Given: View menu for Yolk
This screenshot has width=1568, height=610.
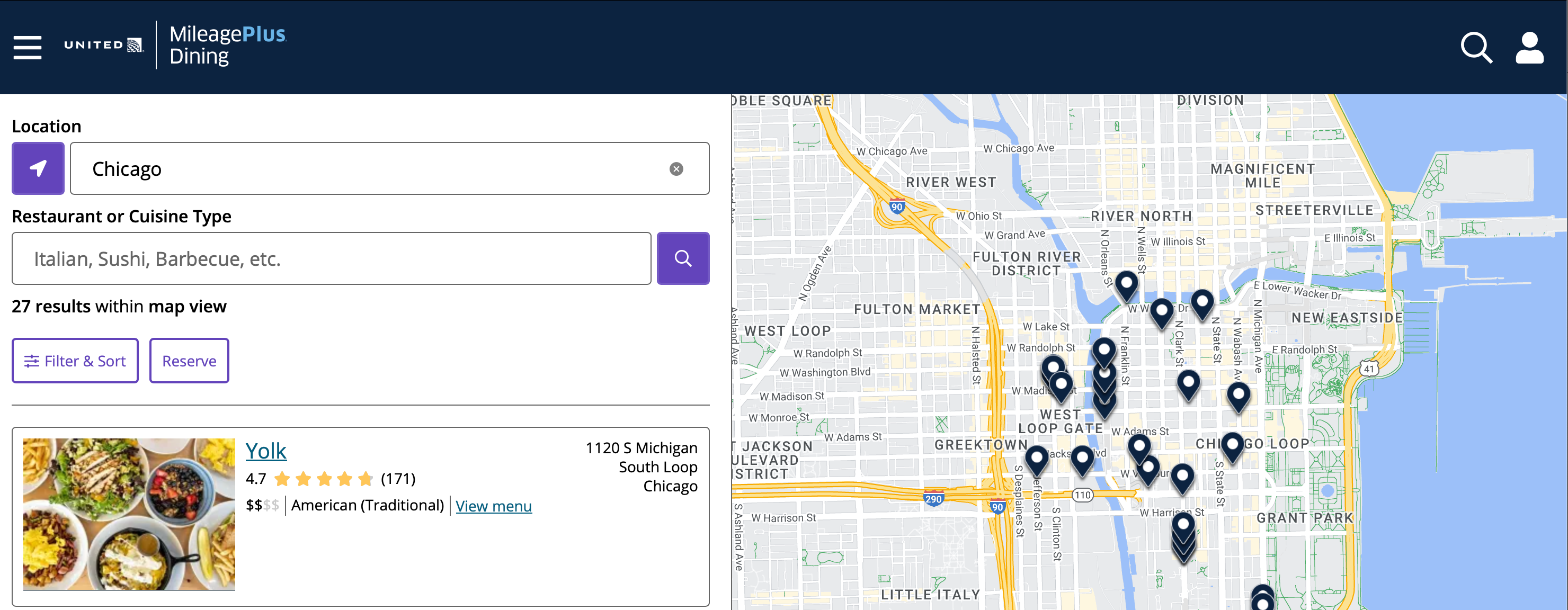Looking at the screenshot, I should click(x=493, y=506).
